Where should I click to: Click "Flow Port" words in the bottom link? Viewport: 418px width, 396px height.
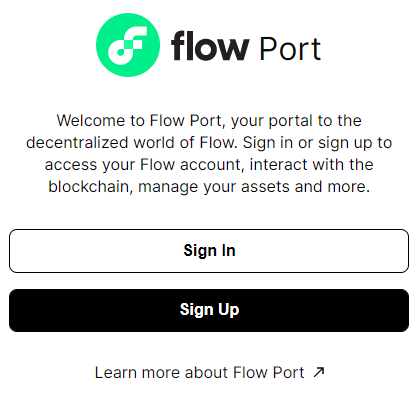(x=268, y=372)
